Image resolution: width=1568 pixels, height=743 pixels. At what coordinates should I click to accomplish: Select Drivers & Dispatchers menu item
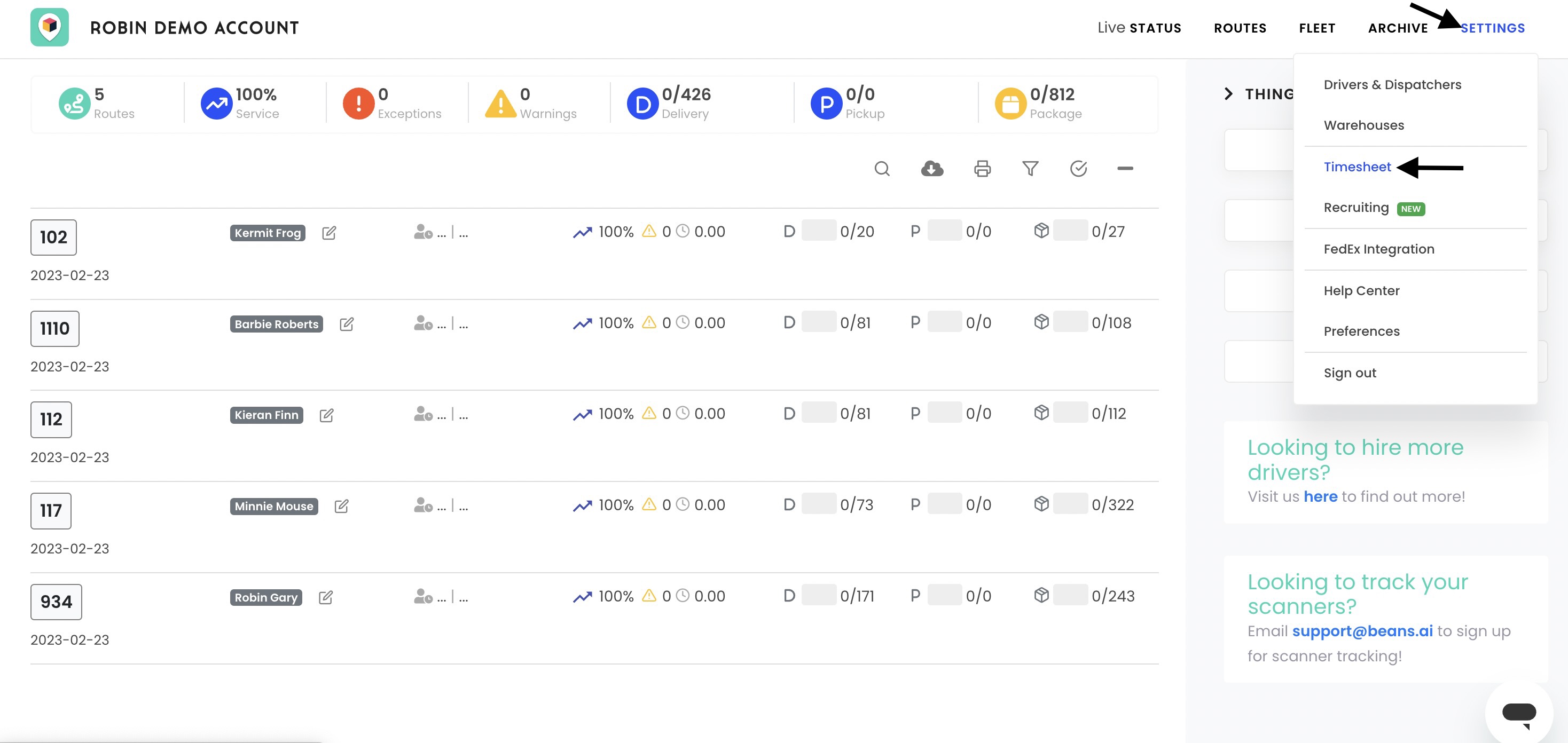click(1392, 84)
